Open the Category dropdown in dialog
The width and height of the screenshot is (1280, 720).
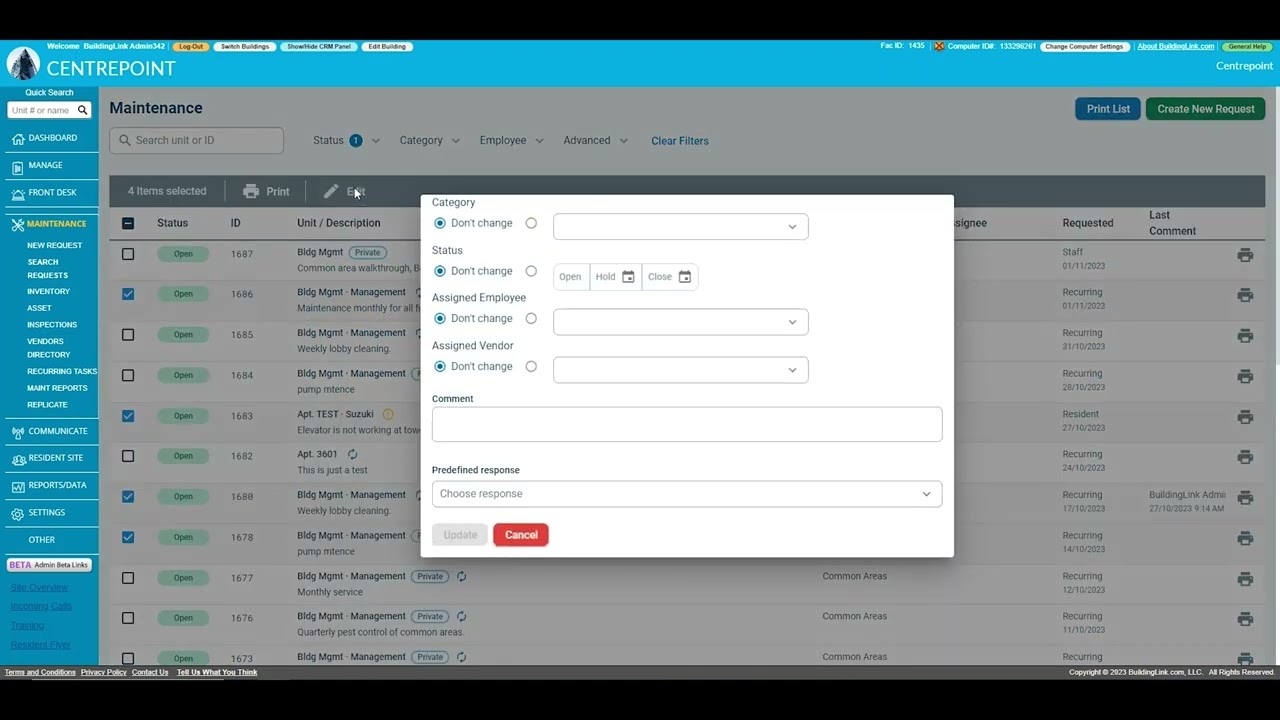(x=680, y=227)
